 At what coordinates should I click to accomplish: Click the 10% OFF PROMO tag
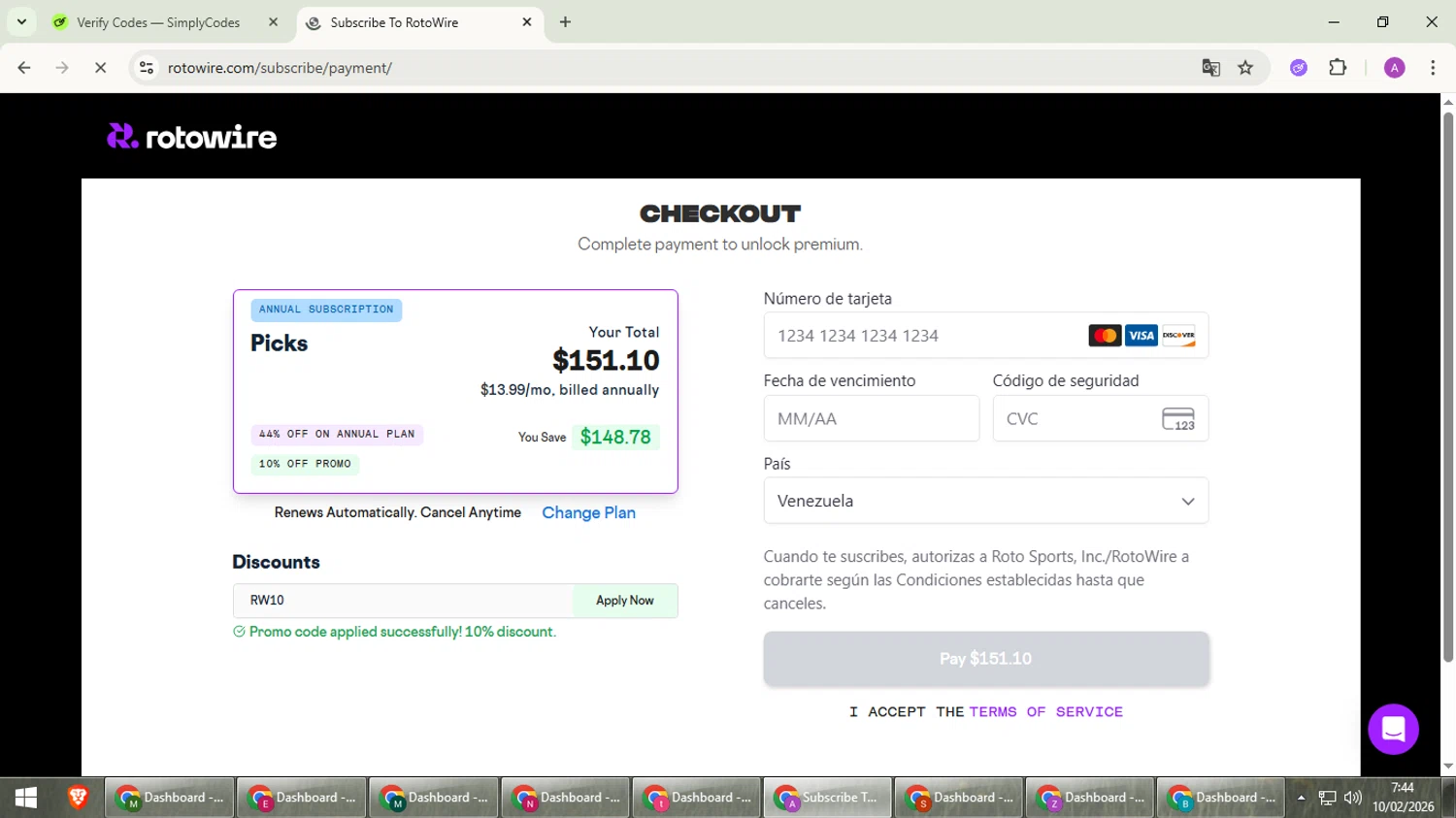(x=305, y=465)
